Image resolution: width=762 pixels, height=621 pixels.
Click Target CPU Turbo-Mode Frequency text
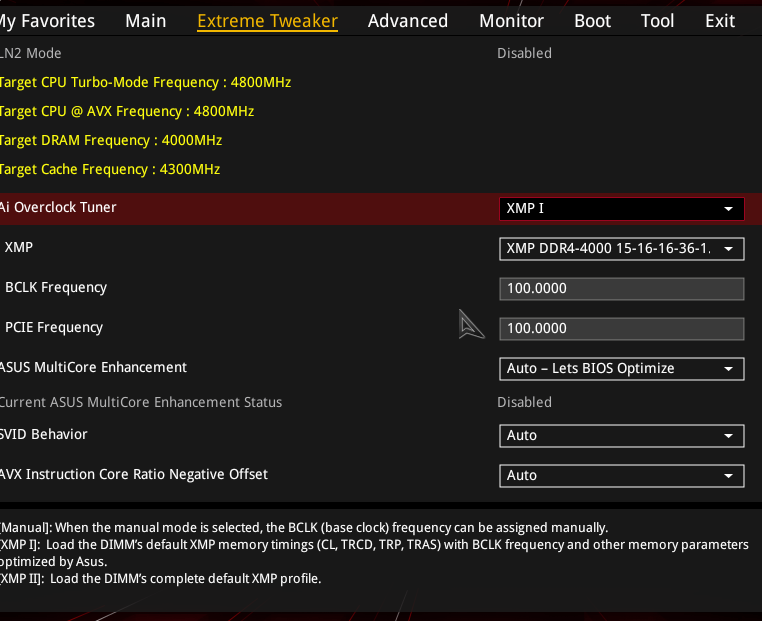(x=145, y=83)
